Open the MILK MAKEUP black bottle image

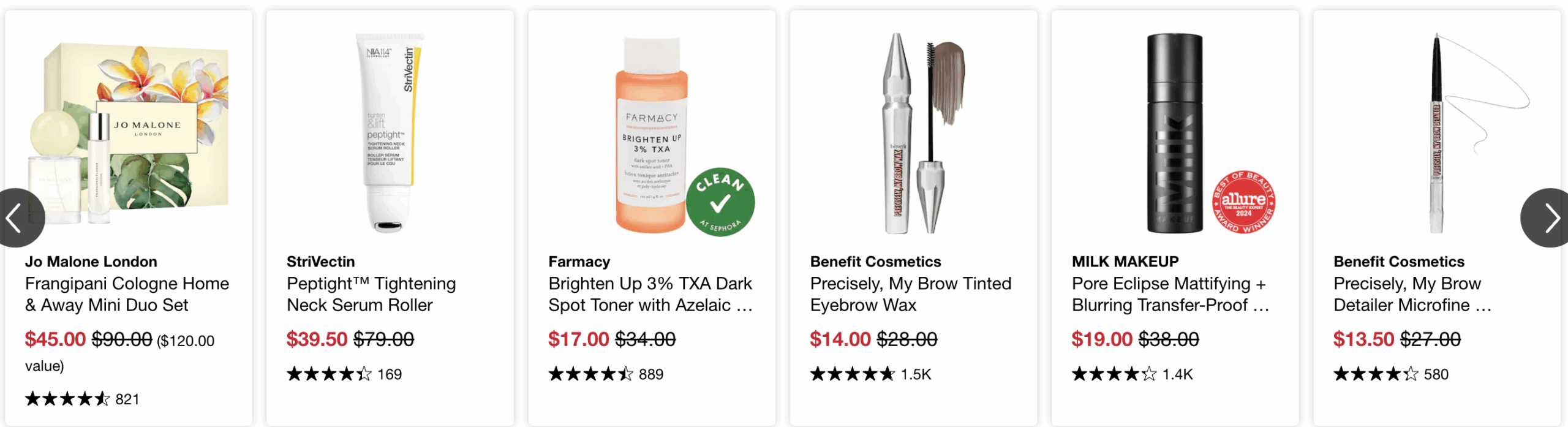[1174, 132]
